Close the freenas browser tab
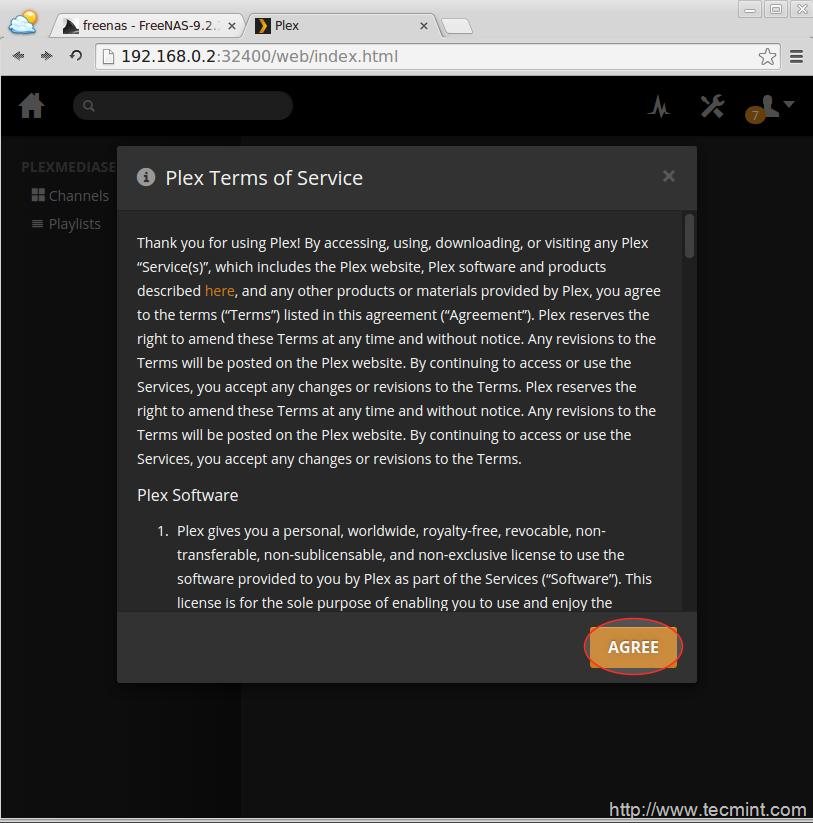 (x=231, y=26)
